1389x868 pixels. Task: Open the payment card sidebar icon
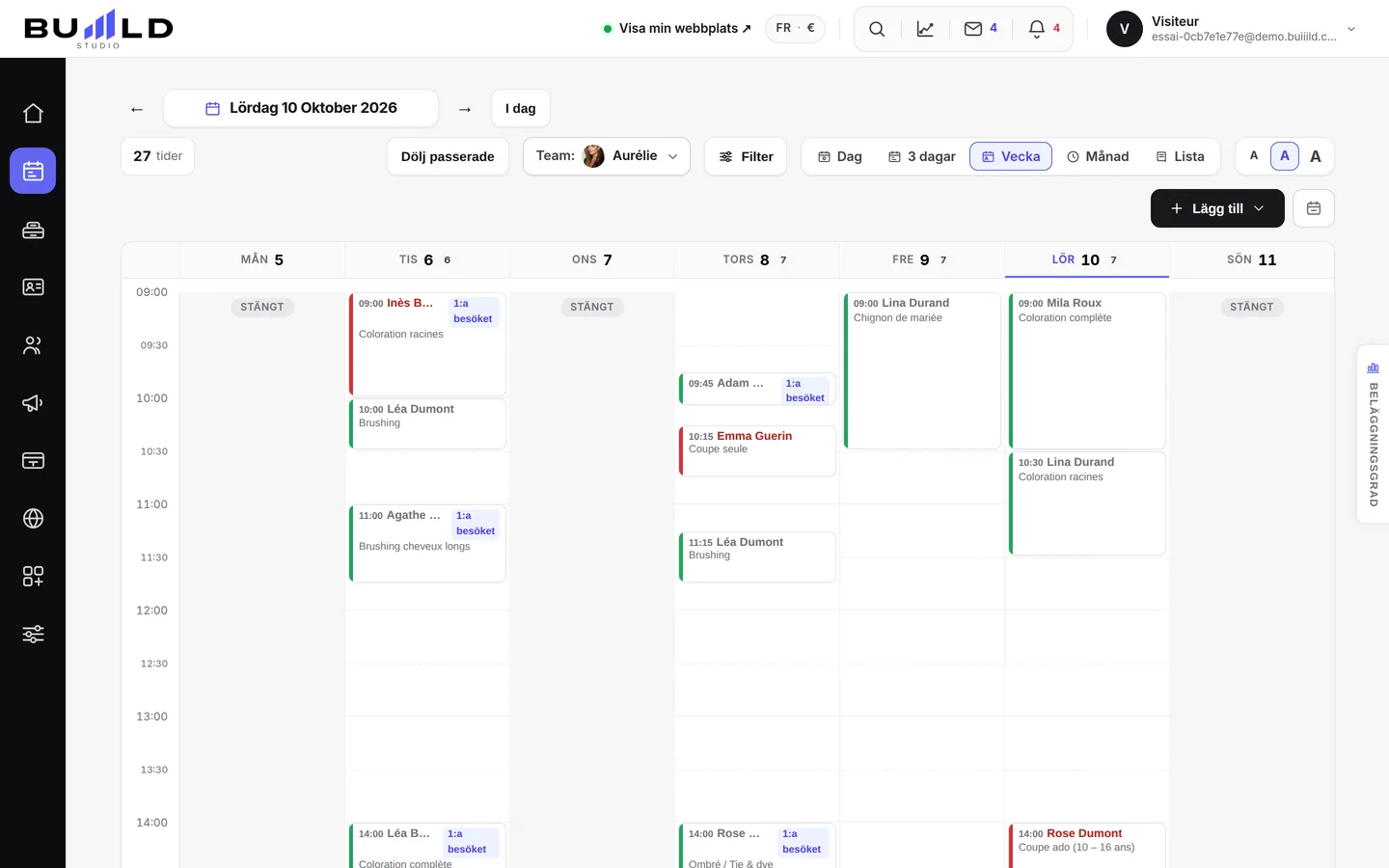point(33,461)
